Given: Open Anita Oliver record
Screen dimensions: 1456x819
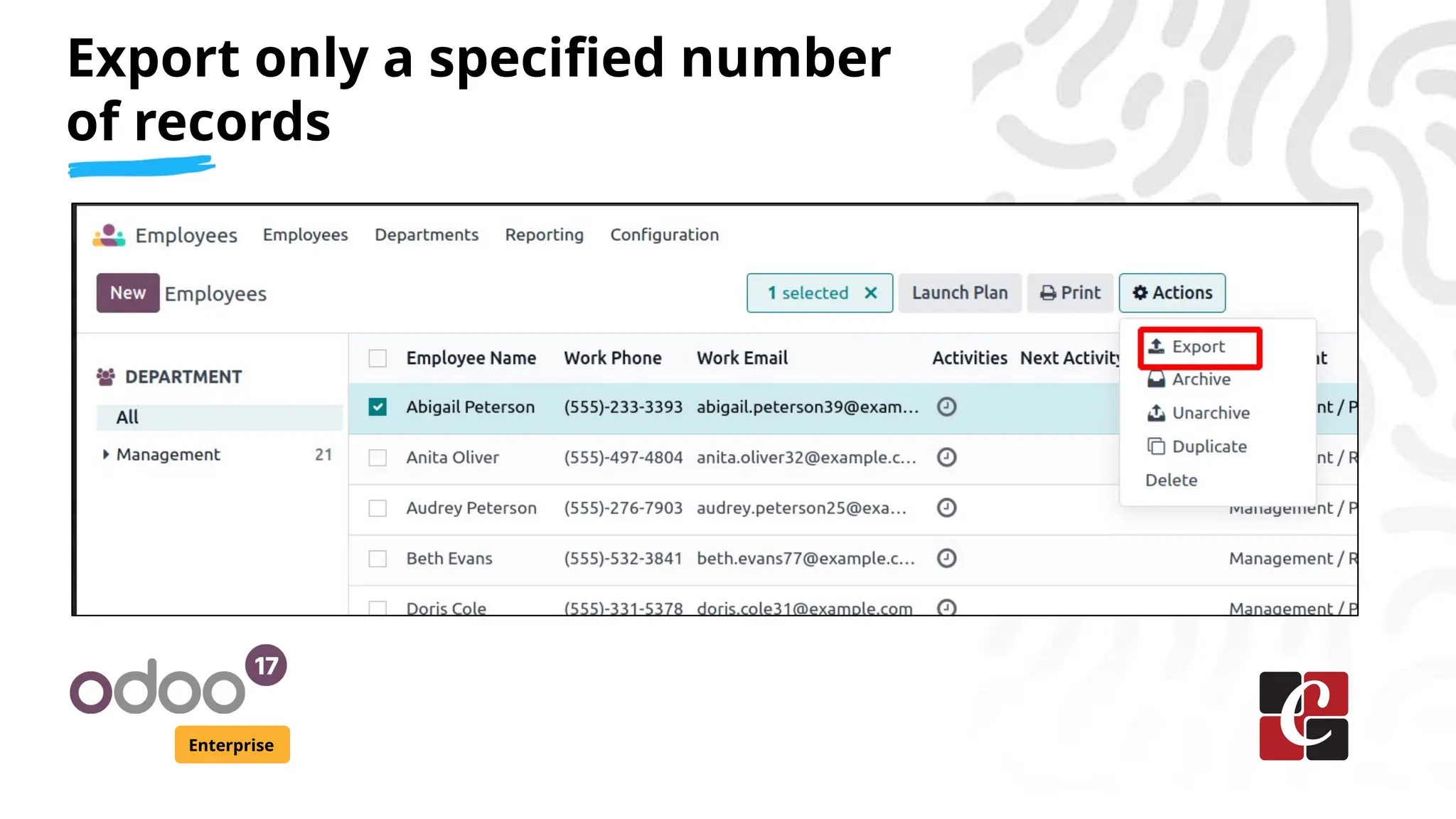Looking at the screenshot, I should 453,457.
